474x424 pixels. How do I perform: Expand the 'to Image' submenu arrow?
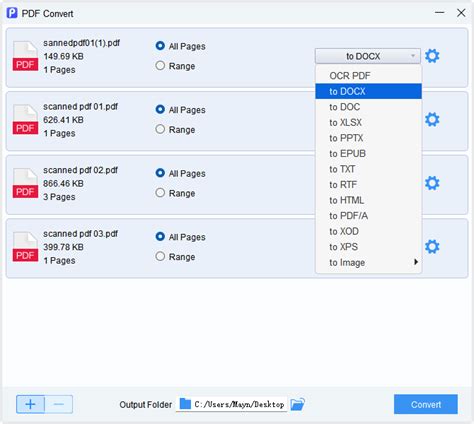(416, 262)
